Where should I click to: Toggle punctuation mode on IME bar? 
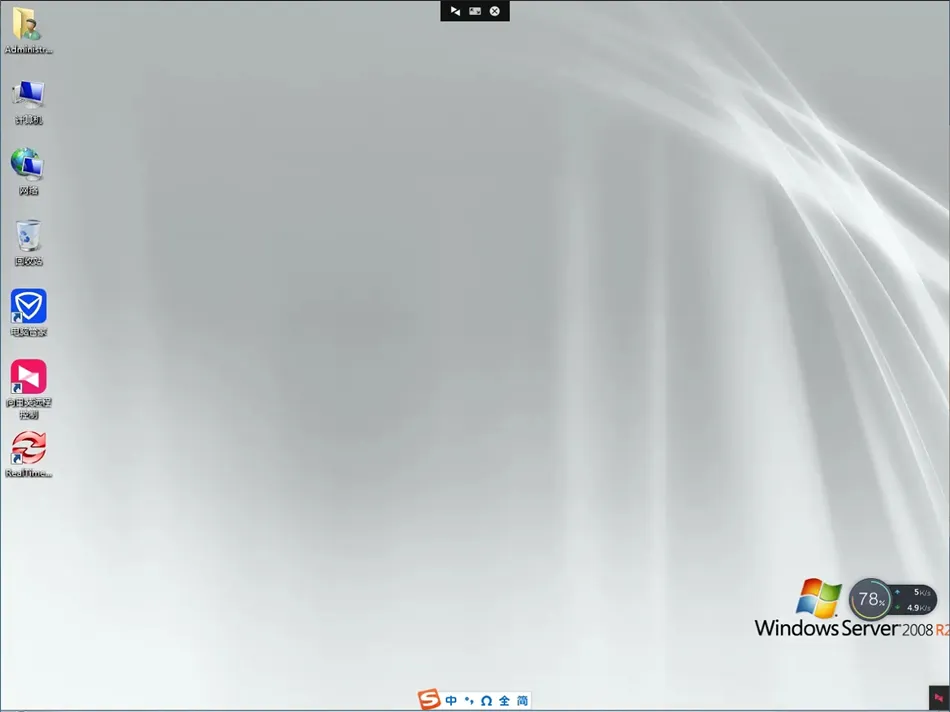[x=469, y=700]
